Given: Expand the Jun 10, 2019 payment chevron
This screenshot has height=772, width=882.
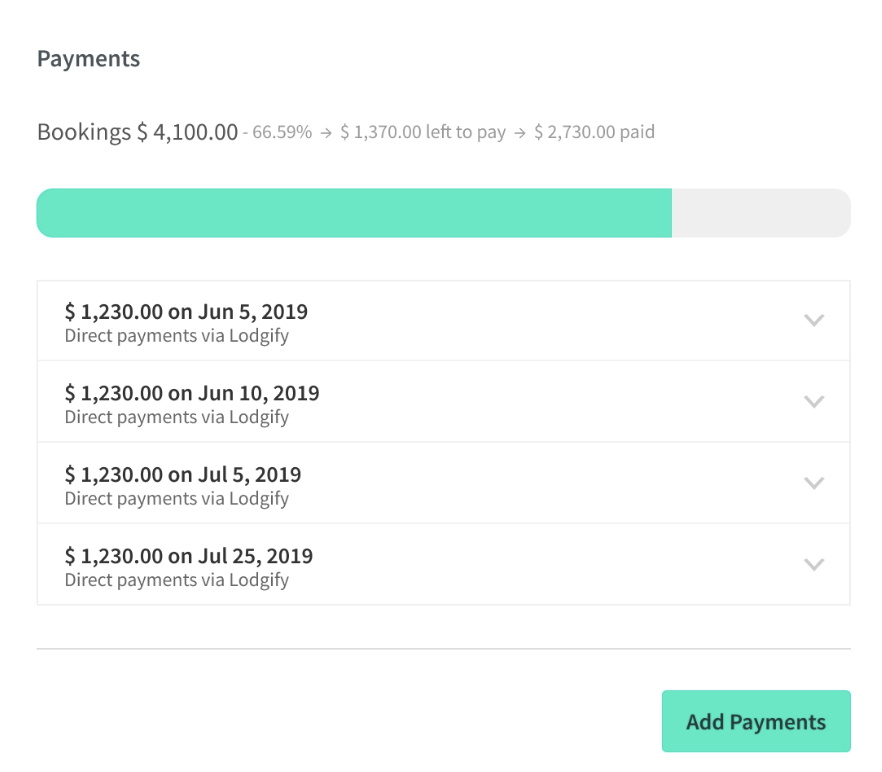Looking at the screenshot, I should [814, 402].
